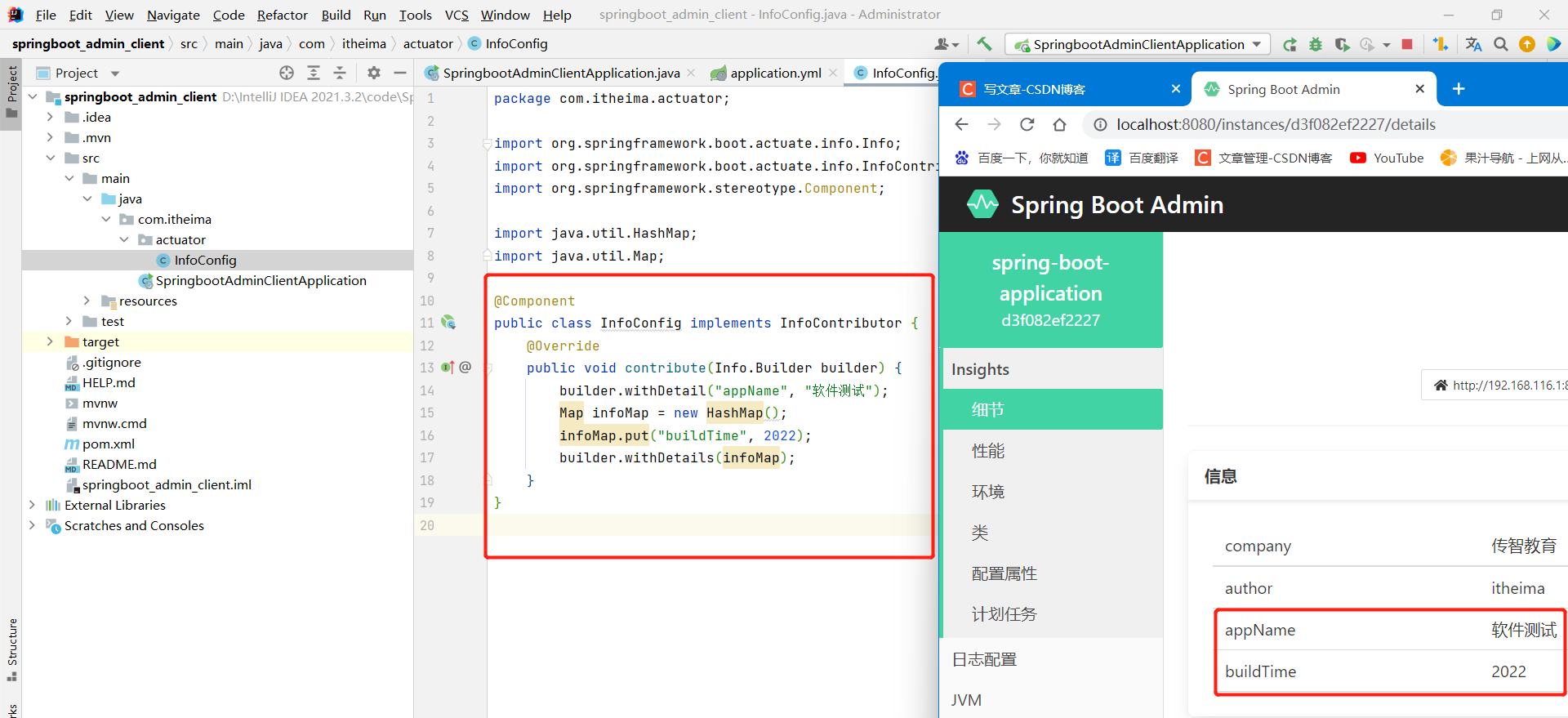Collapse the actuator package

(124, 239)
